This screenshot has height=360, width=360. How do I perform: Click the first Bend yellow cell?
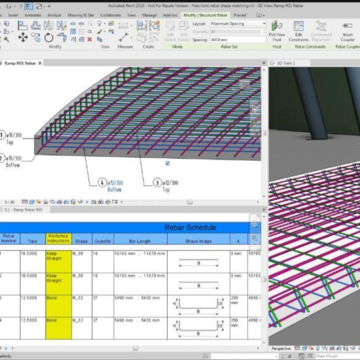click(x=58, y=306)
